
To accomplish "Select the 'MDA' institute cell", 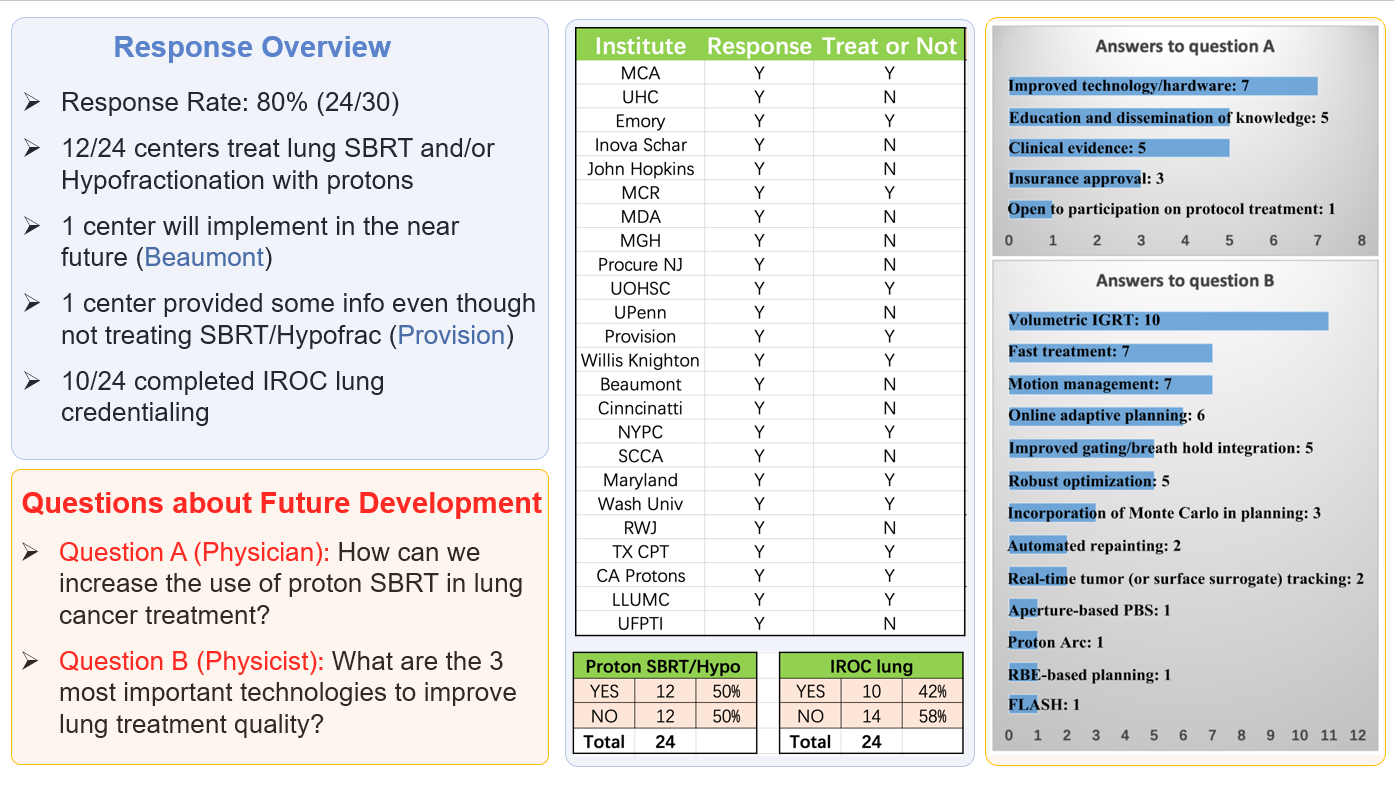I will coord(640,217).
